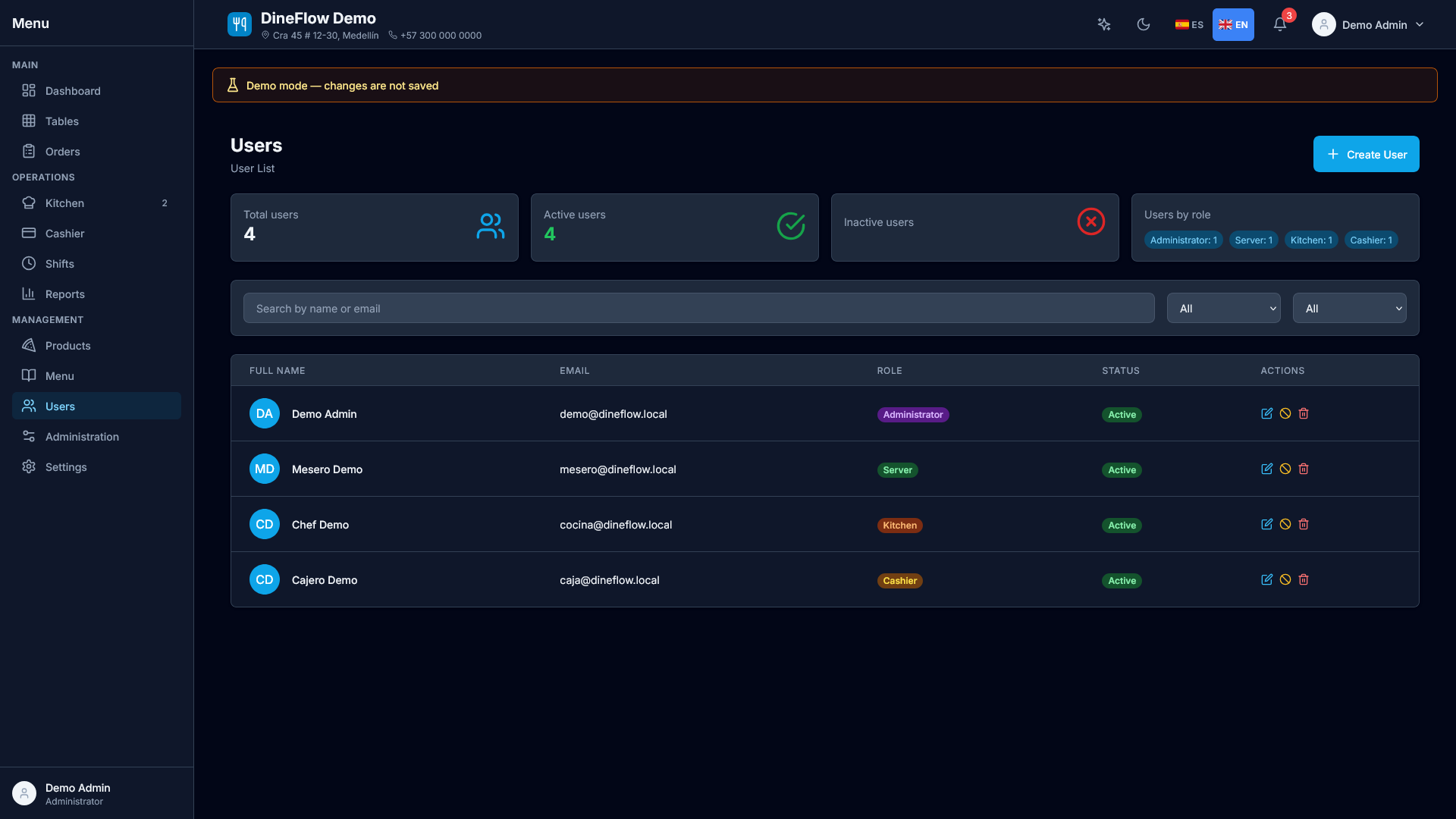
Task: Edit the Cajero Demo user
Action: 1266,579
